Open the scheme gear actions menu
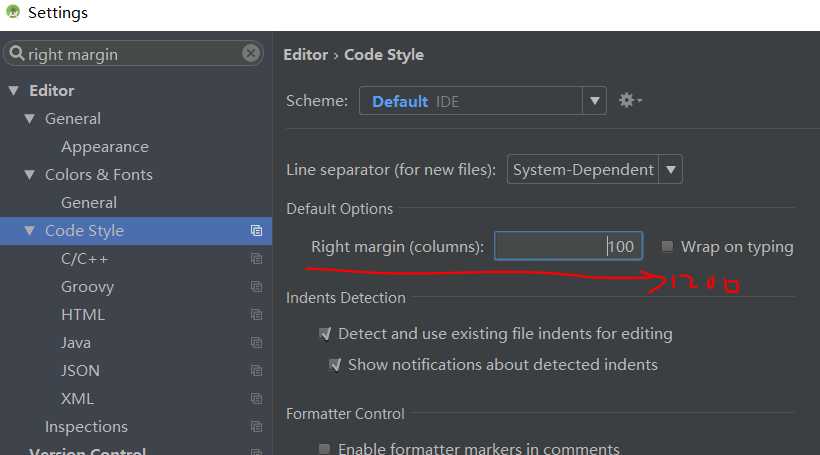The image size is (820, 455). pyautogui.click(x=630, y=100)
